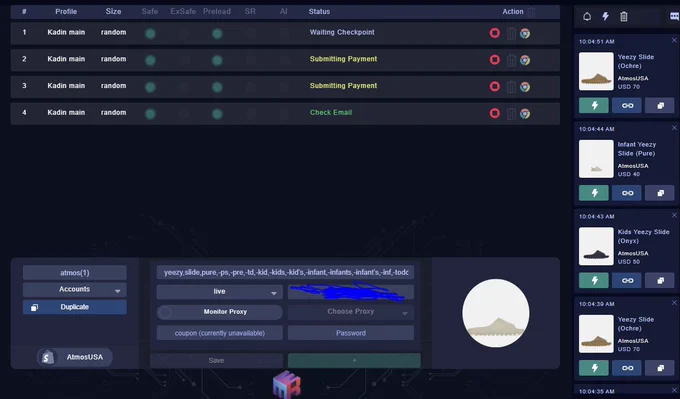Click the coupon input field
This screenshot has width=680, height=399.
tap(219, 333)
